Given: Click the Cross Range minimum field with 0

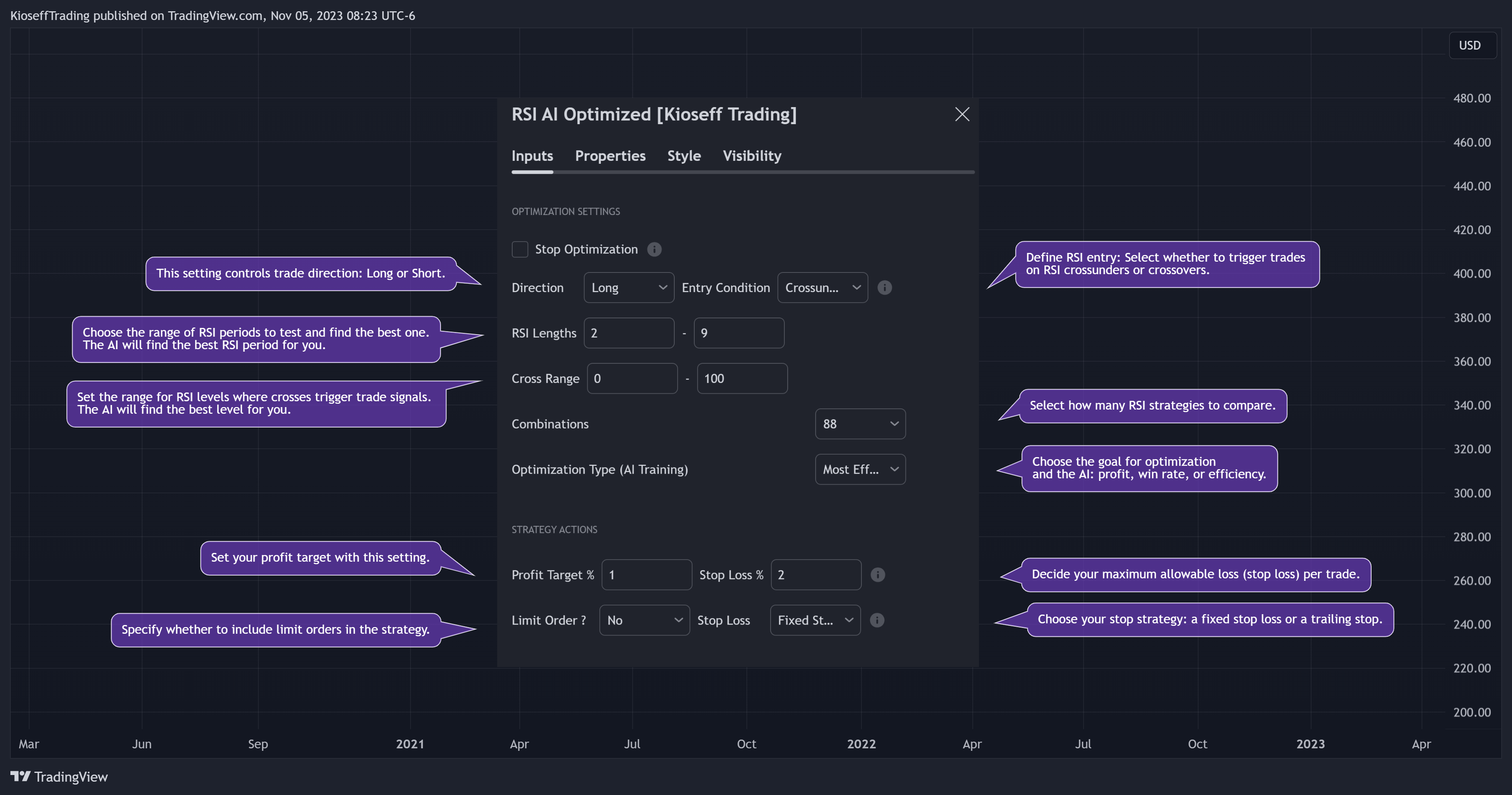Looking at the screenshot, I should point(632,378).
